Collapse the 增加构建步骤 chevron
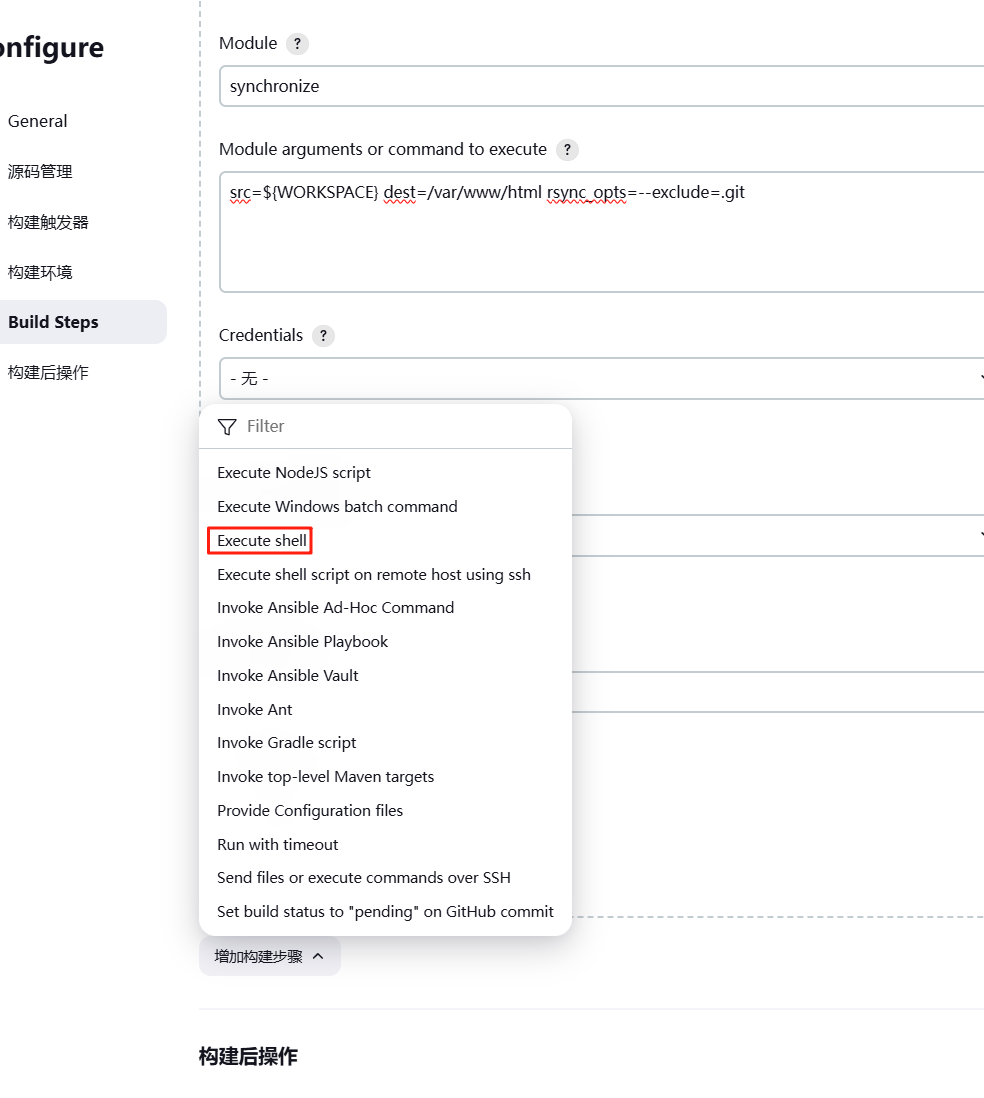 point(318,957)
